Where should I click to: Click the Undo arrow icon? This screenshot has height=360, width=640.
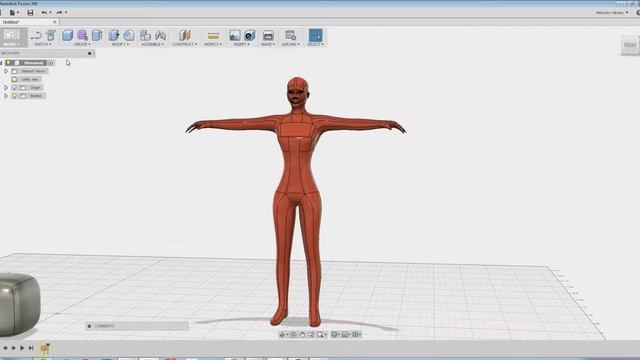click(x=44, y=13)
